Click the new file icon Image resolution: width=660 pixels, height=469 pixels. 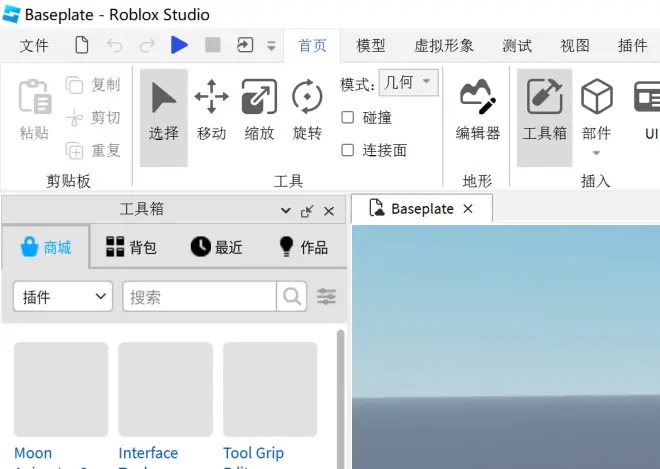coord(82,45)
